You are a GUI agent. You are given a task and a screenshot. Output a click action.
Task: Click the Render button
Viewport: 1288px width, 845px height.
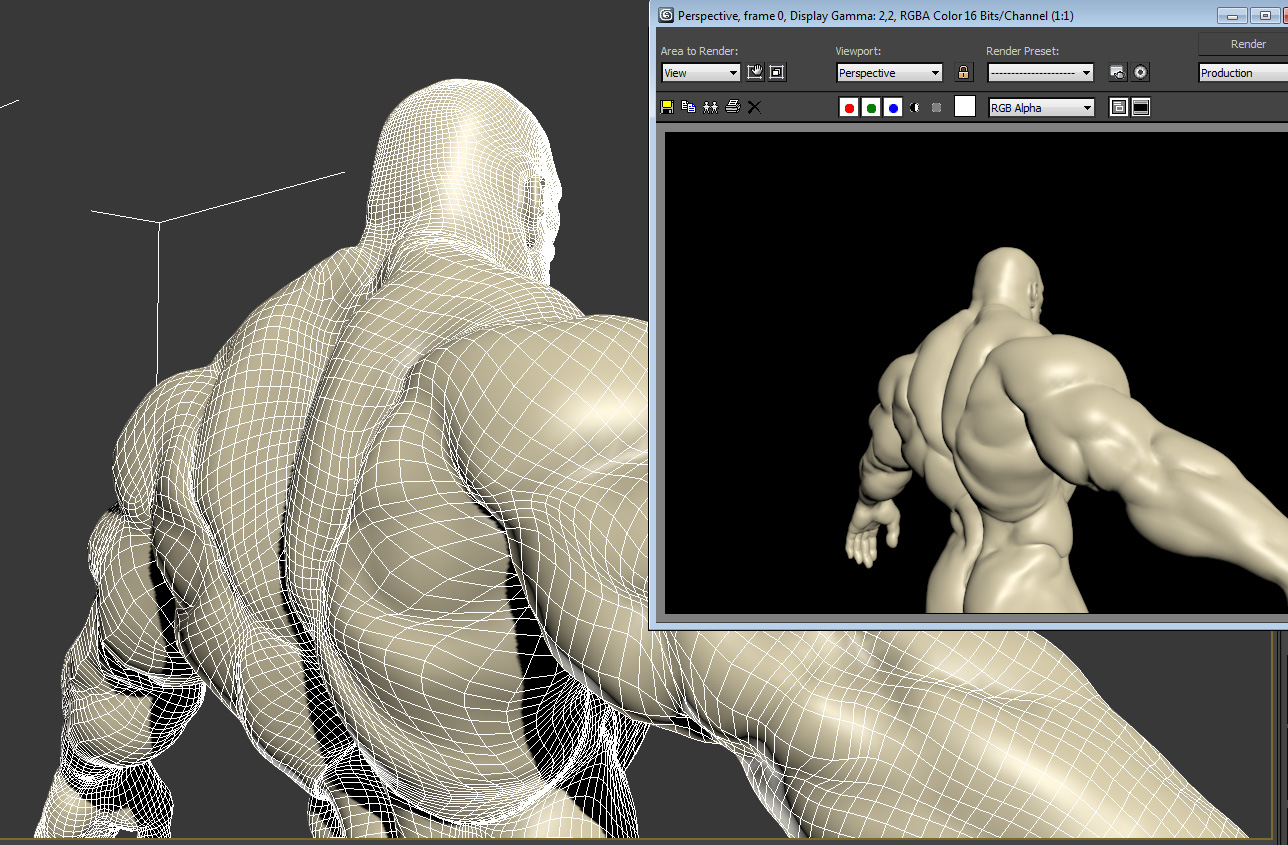pyautogui.click(x=1243, y=44)
